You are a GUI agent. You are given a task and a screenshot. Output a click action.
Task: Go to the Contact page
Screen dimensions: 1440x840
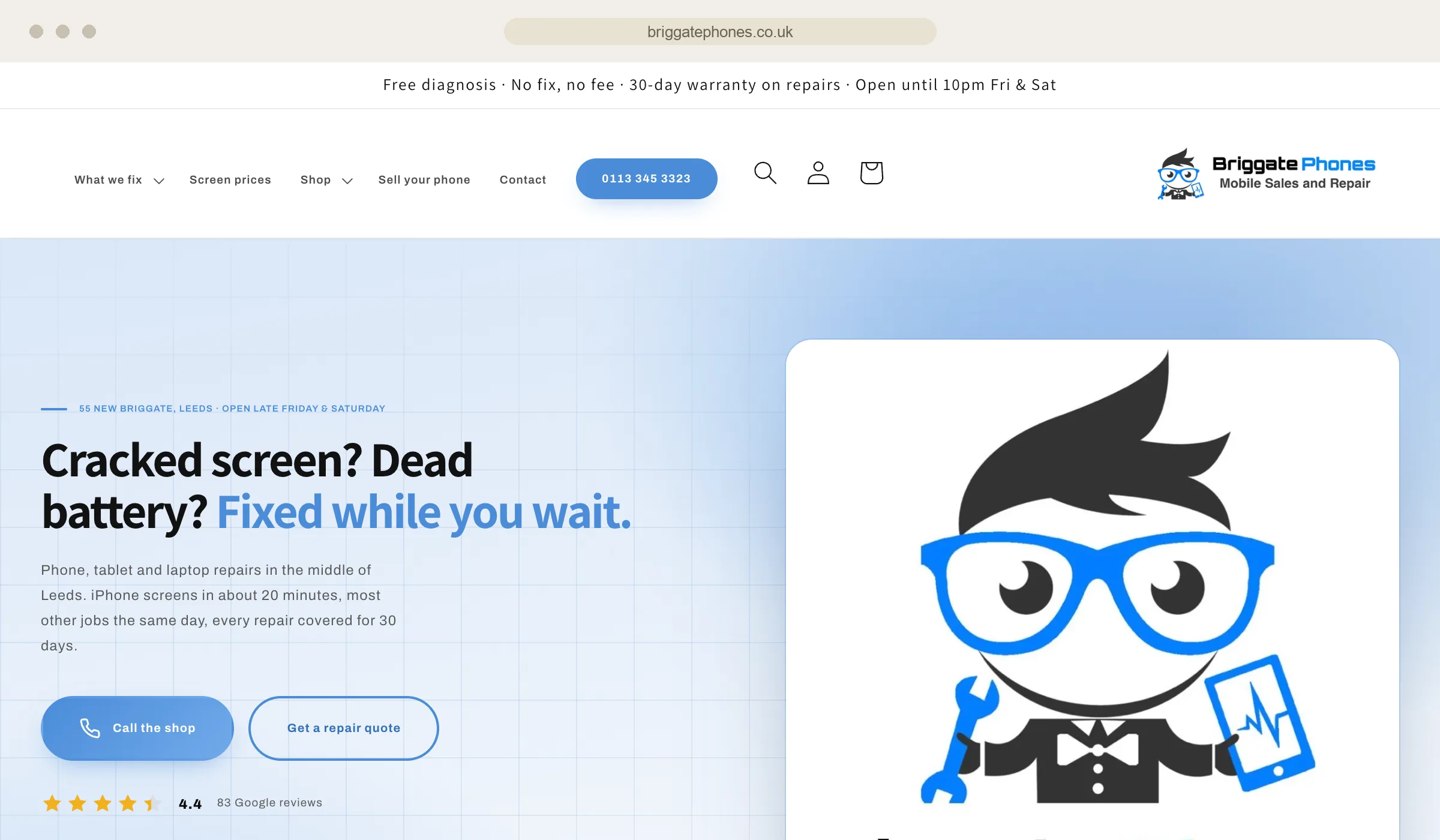523,179
